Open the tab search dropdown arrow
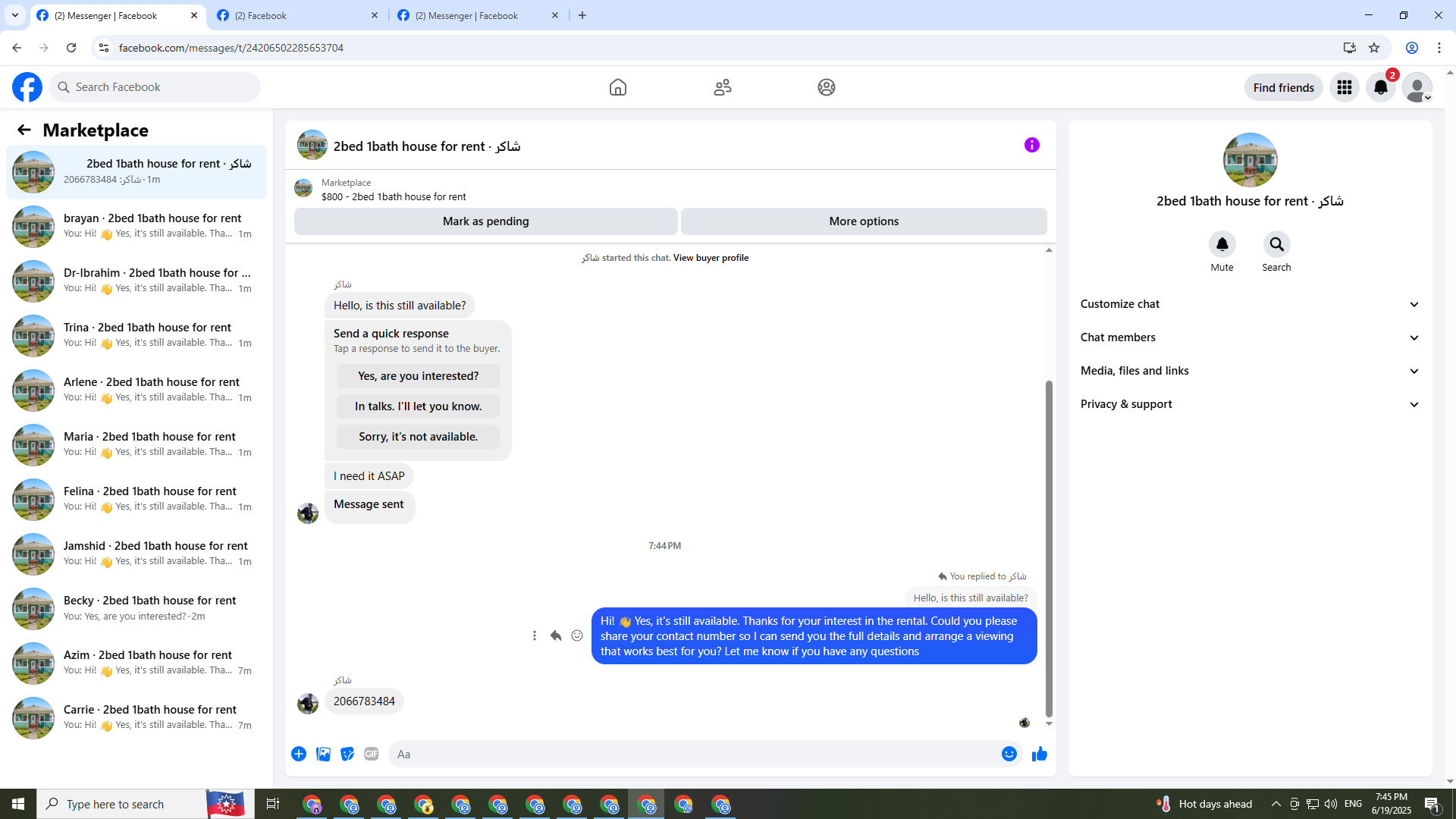Screen dimensions: 1456x819 point(15,15)
